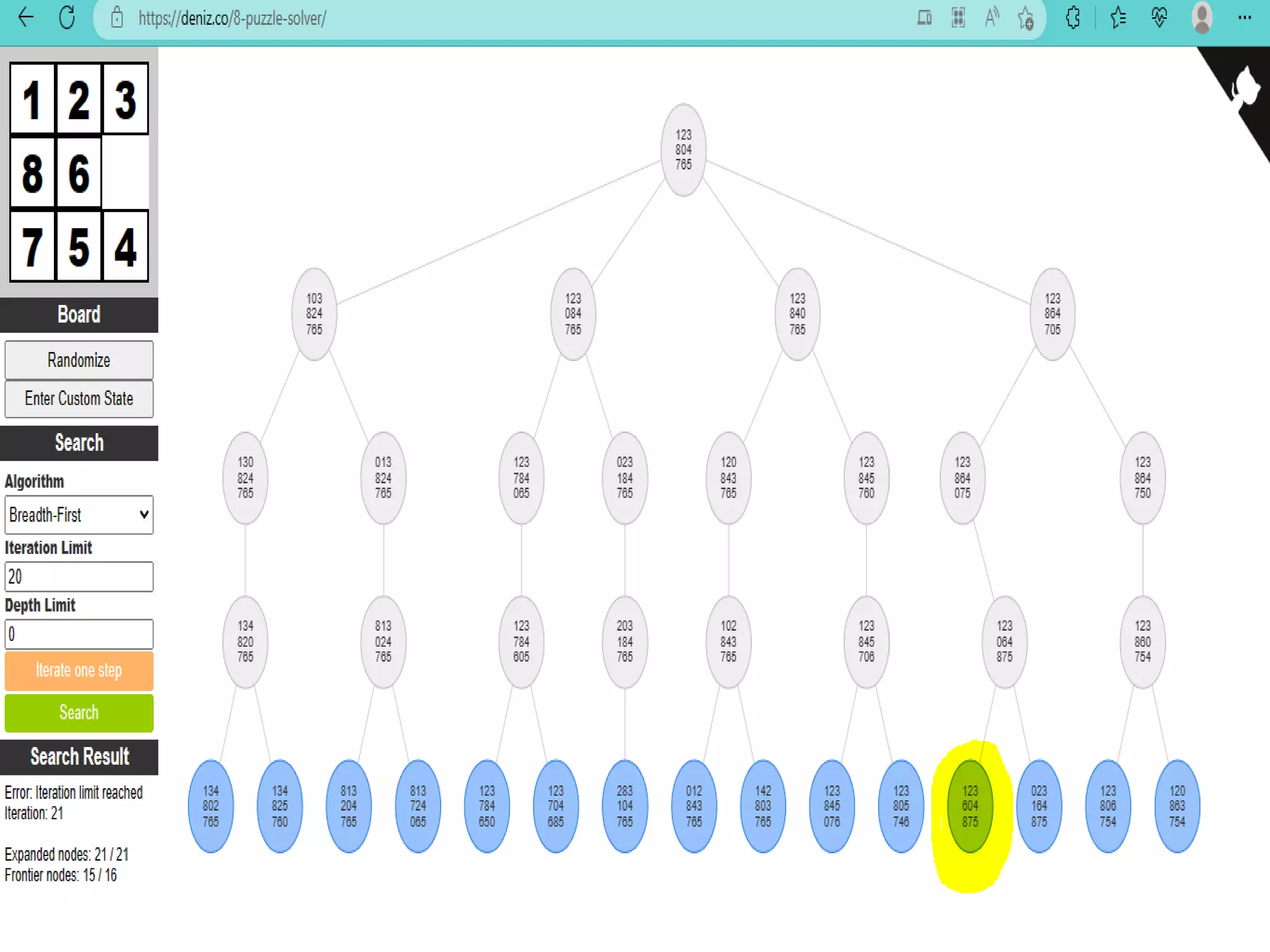1270x952 pixels.
Task: Open the browser profile avatar
Action: click(x=1202, y=18)
